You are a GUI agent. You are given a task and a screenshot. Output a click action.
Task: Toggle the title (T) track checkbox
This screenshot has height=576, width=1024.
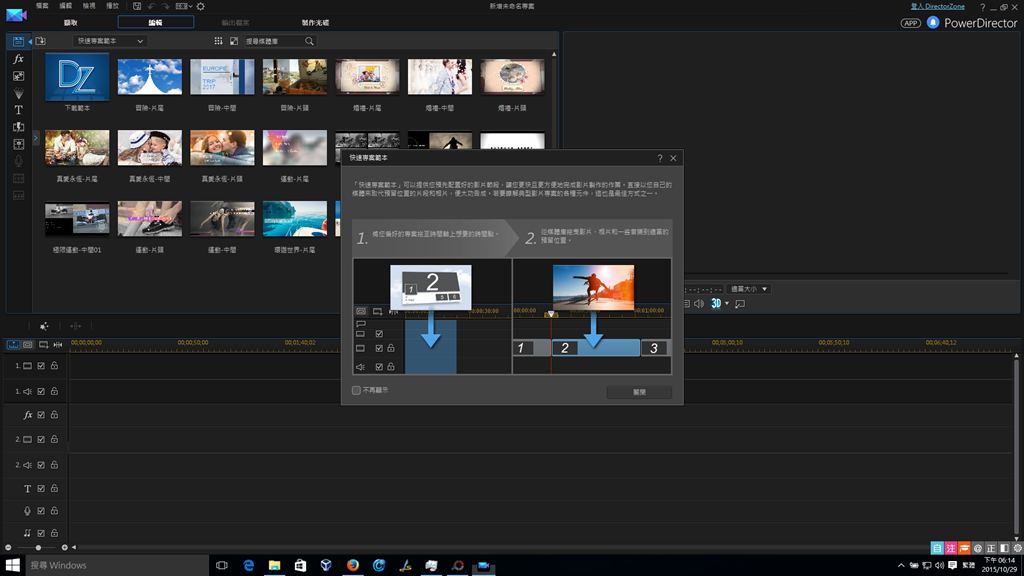41,488
